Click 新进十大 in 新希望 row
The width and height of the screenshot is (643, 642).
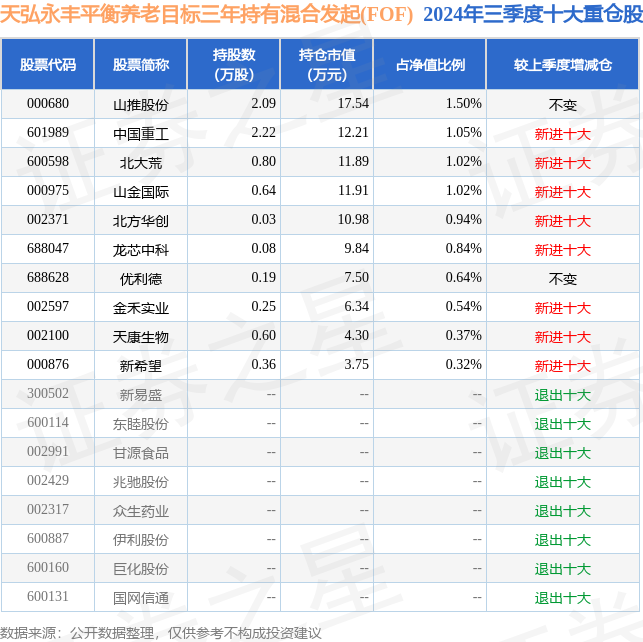tap(563, 366)
